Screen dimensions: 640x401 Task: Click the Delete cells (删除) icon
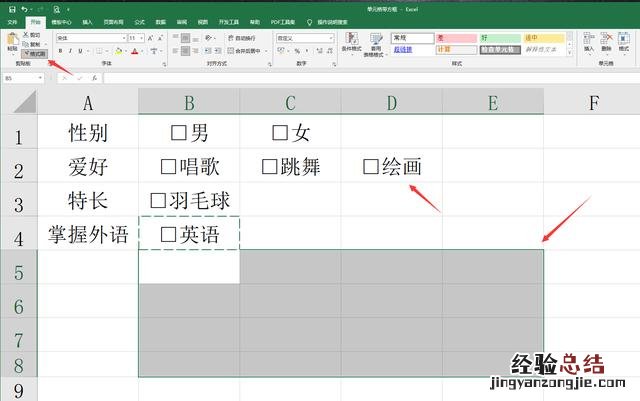point(606,42)
